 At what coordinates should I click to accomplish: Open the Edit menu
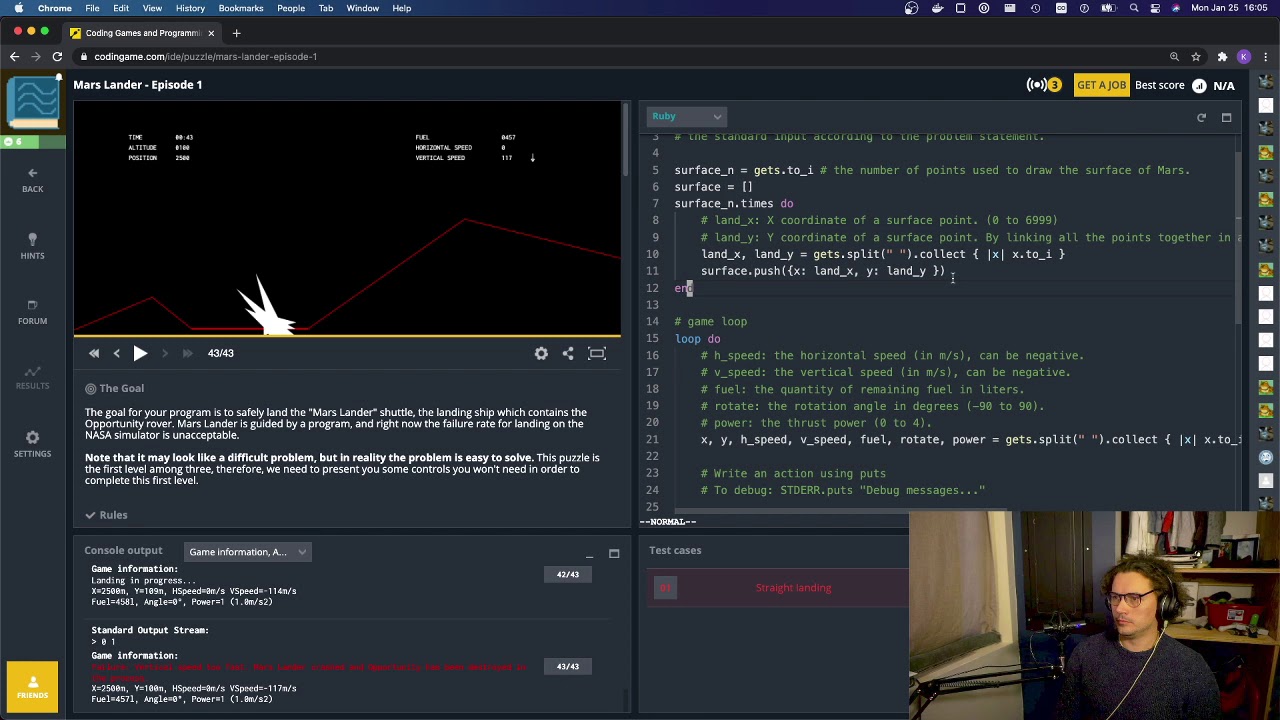pos(121,8)
